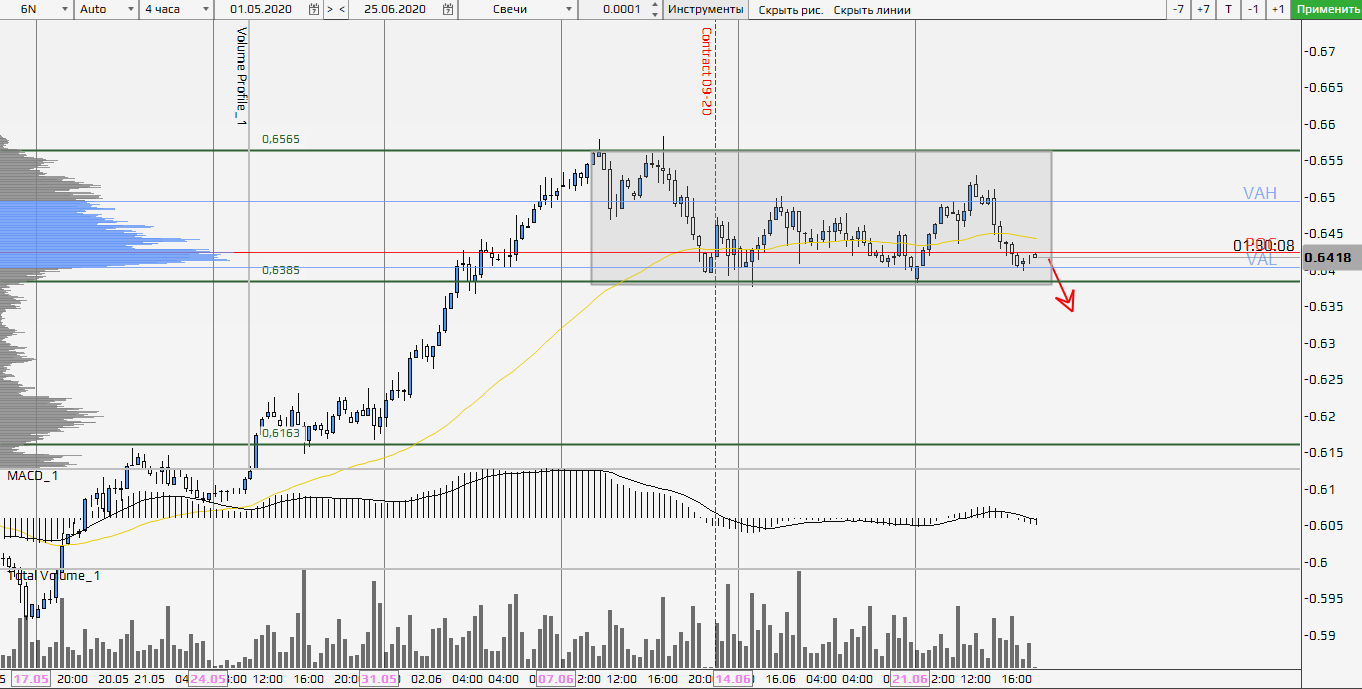The height and width of the screenshot is (689, 1362).
Task: Expand the '4 часа' timeframe dropdown
Action: (x=205, y=9)
